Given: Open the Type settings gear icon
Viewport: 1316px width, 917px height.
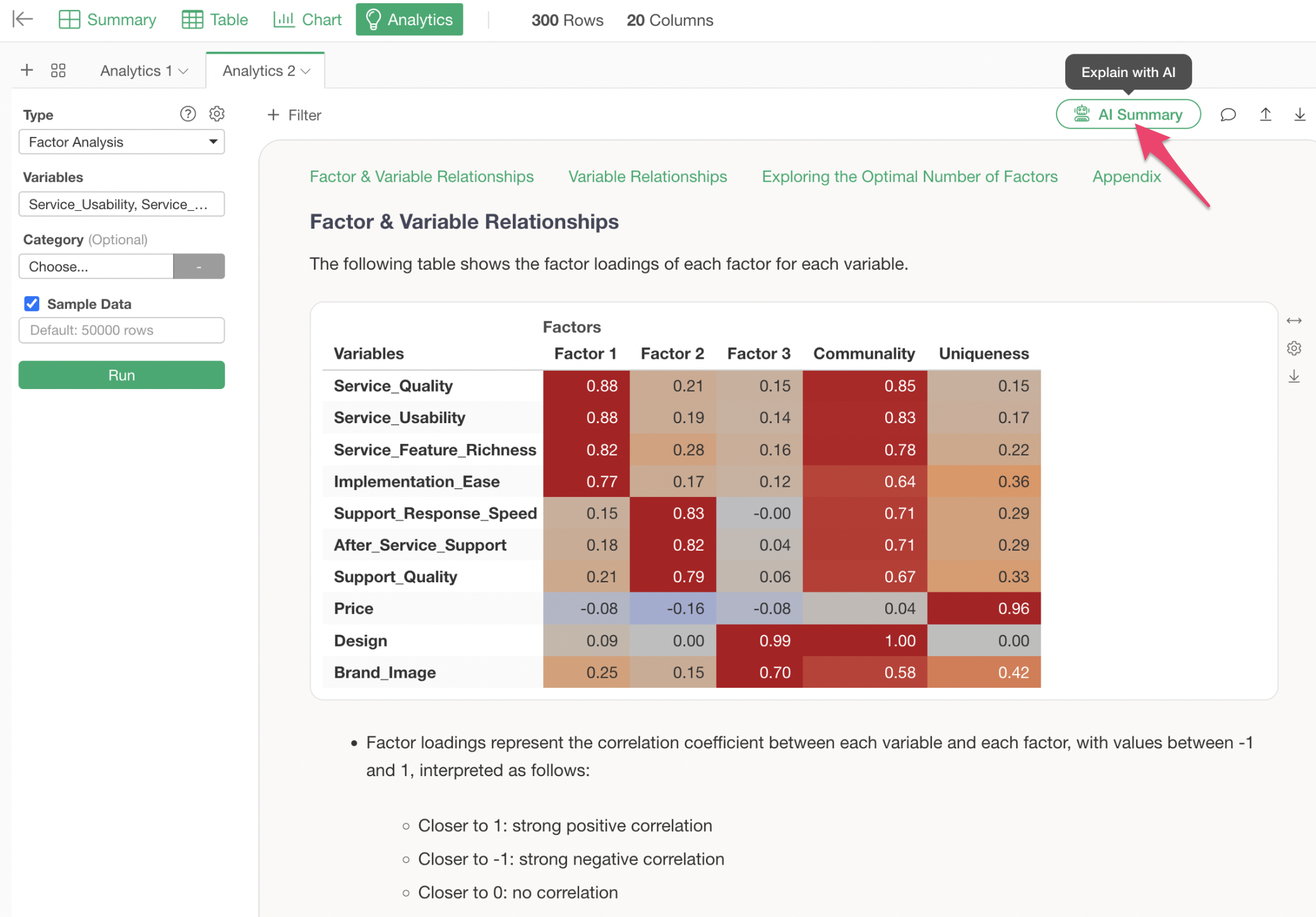Looking at the screenshot, I should [217, 114].
